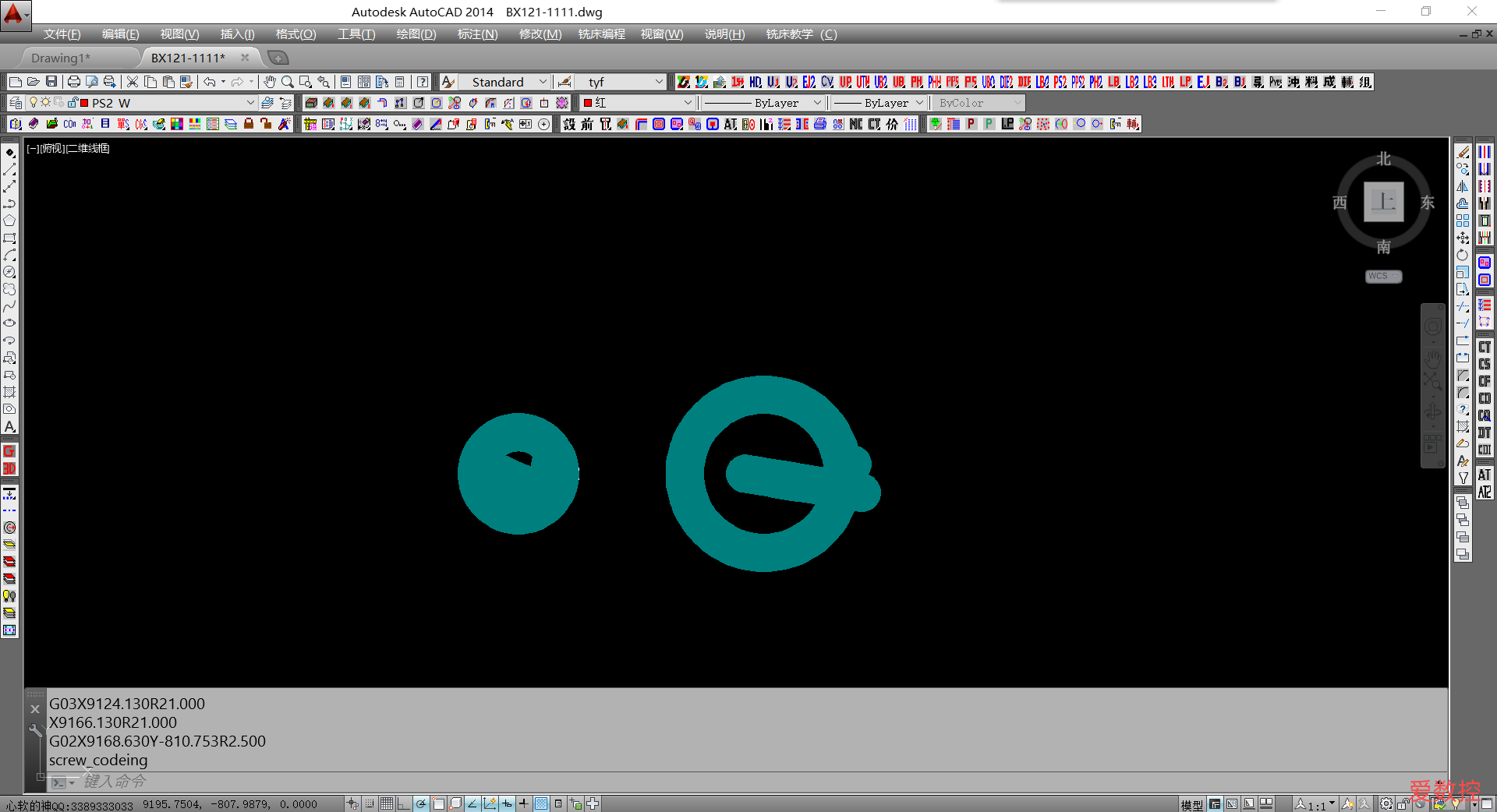
Task: Select the Match Properties brush icon
Action: coord(186,82)
